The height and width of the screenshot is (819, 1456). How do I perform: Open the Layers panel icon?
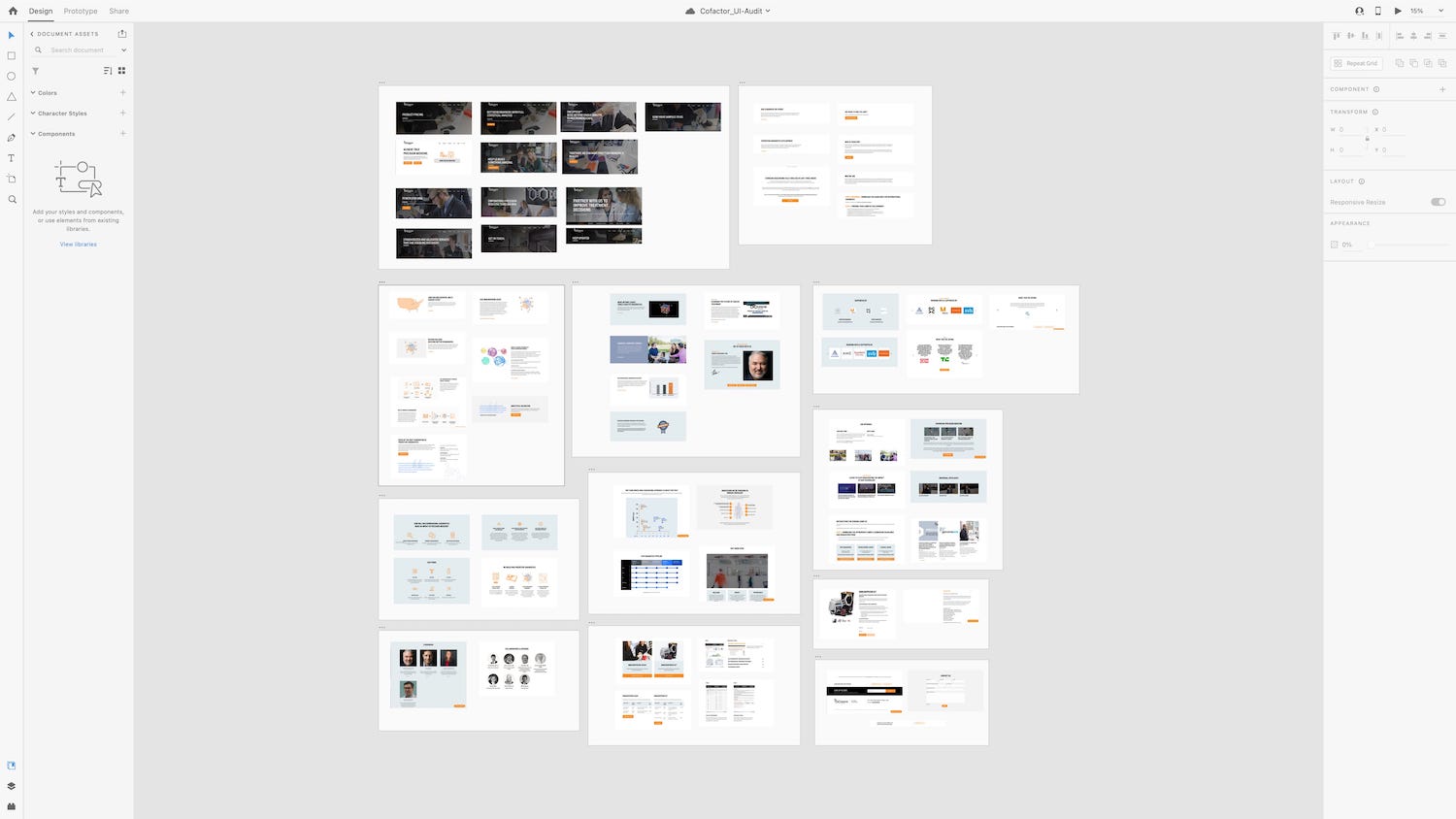12,786
